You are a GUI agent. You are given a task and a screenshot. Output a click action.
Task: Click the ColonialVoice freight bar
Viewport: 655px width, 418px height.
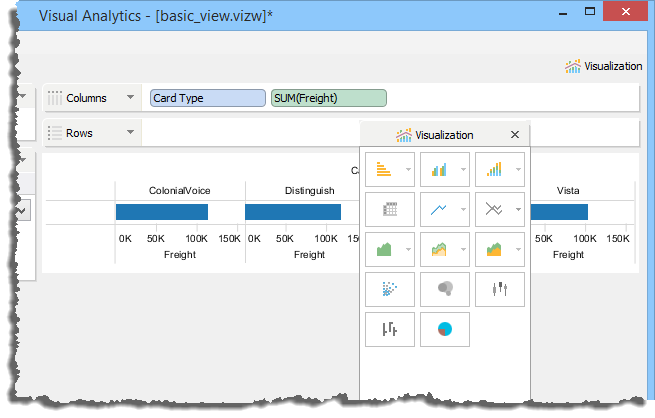click(x=161, y=212)
